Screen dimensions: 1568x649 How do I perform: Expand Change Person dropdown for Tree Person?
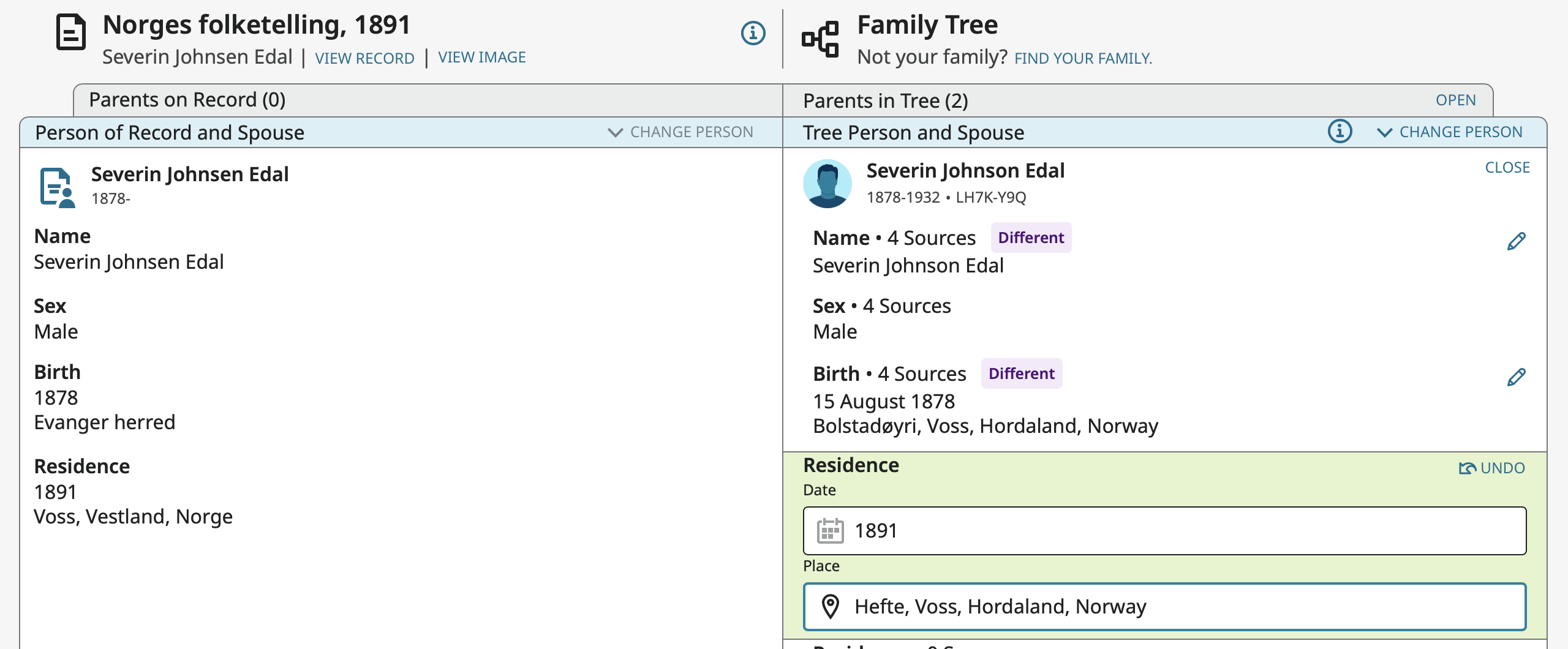click(x=1449, y=132)
